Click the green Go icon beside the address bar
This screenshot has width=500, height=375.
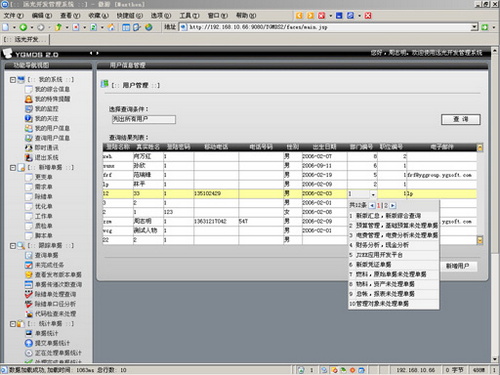tap(485, 27)
